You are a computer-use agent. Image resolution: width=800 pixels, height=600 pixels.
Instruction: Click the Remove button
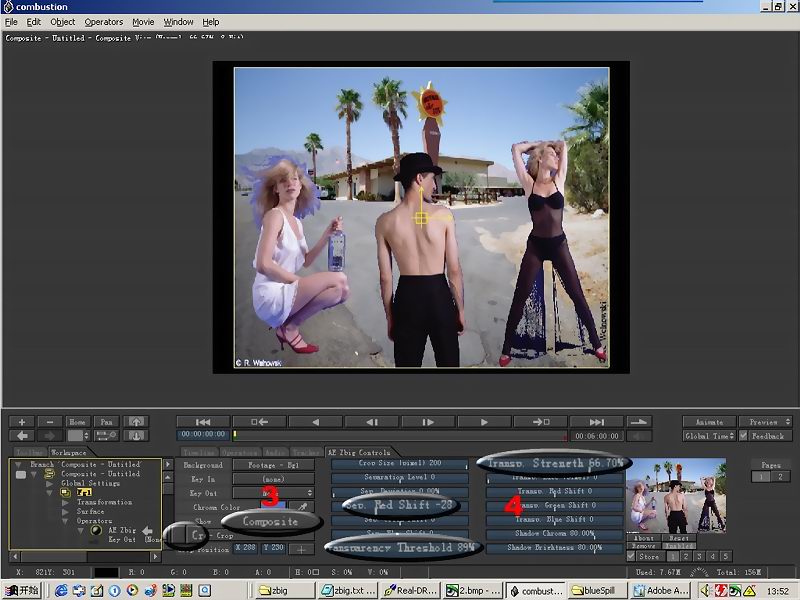(643, 545)
